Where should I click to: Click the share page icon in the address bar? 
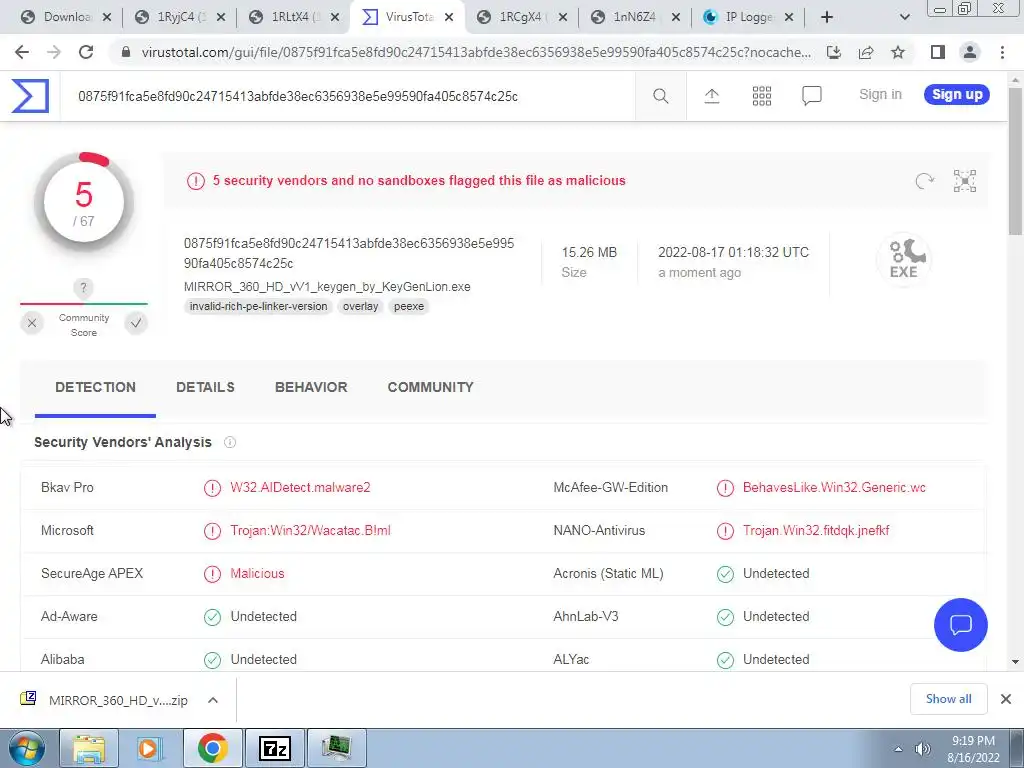(x=866, y=52)
